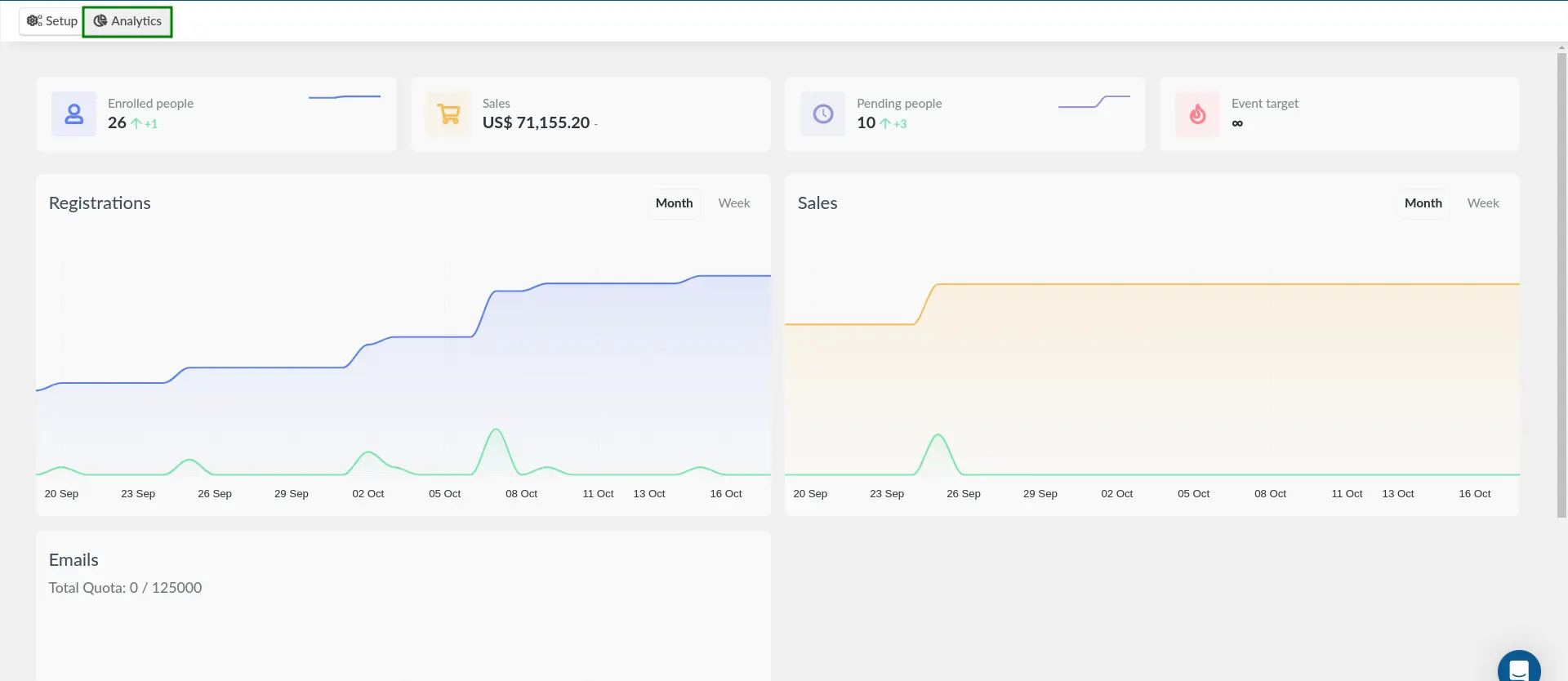Select Month view in Registrations chart
Image resolution: width=1568 pixels, height=681 pixels.
tap(674, 203)
